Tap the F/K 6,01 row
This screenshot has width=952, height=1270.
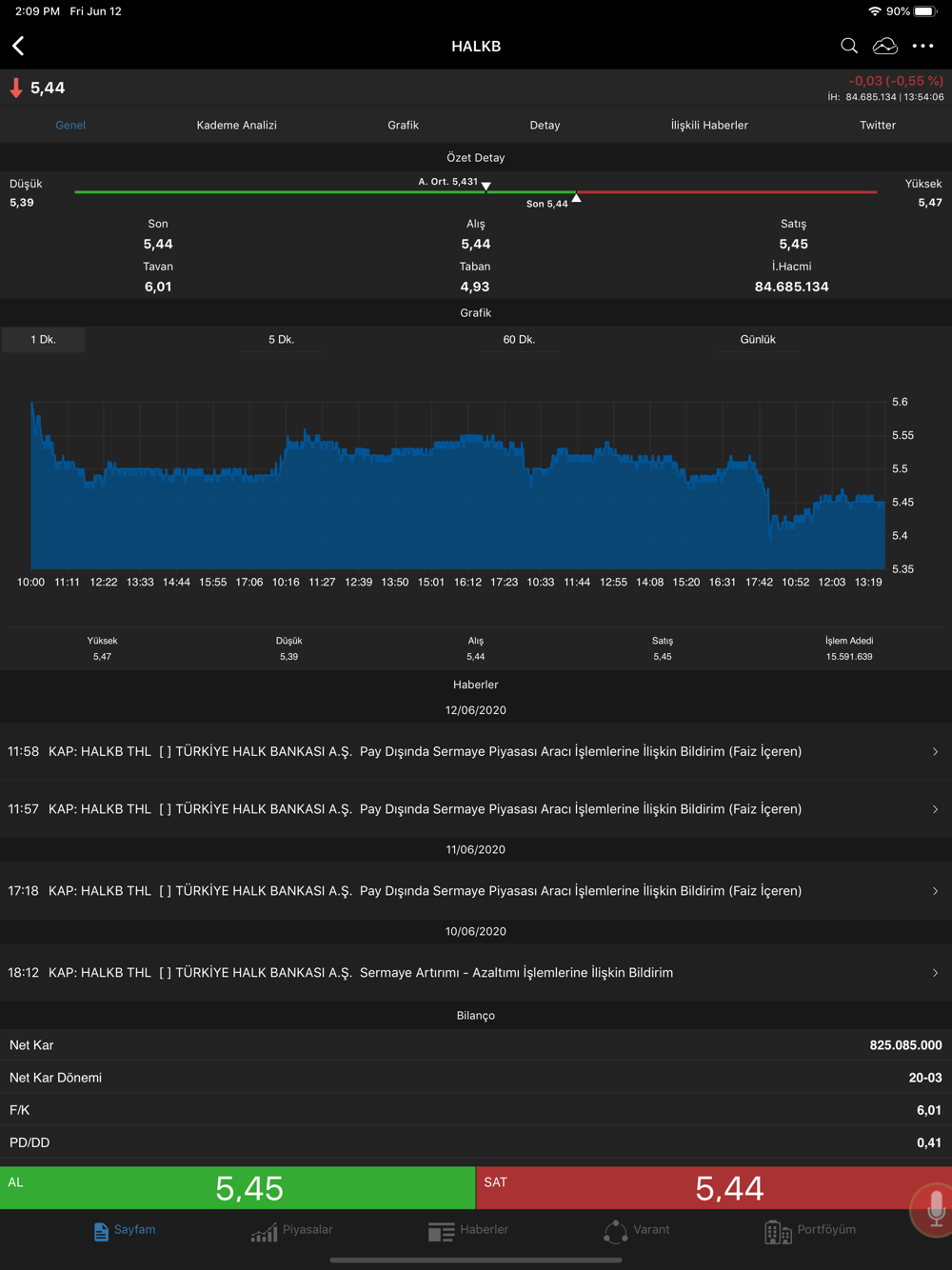pyautogui.click(x=476, y=1110)
